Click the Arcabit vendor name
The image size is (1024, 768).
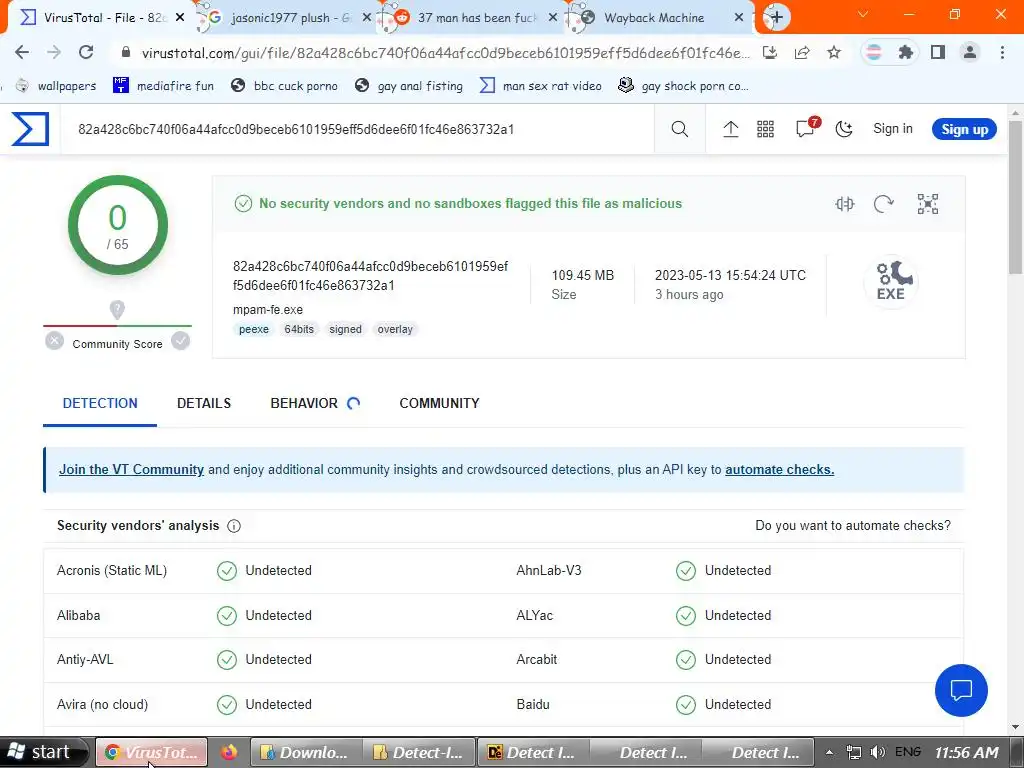coord(537,660)
